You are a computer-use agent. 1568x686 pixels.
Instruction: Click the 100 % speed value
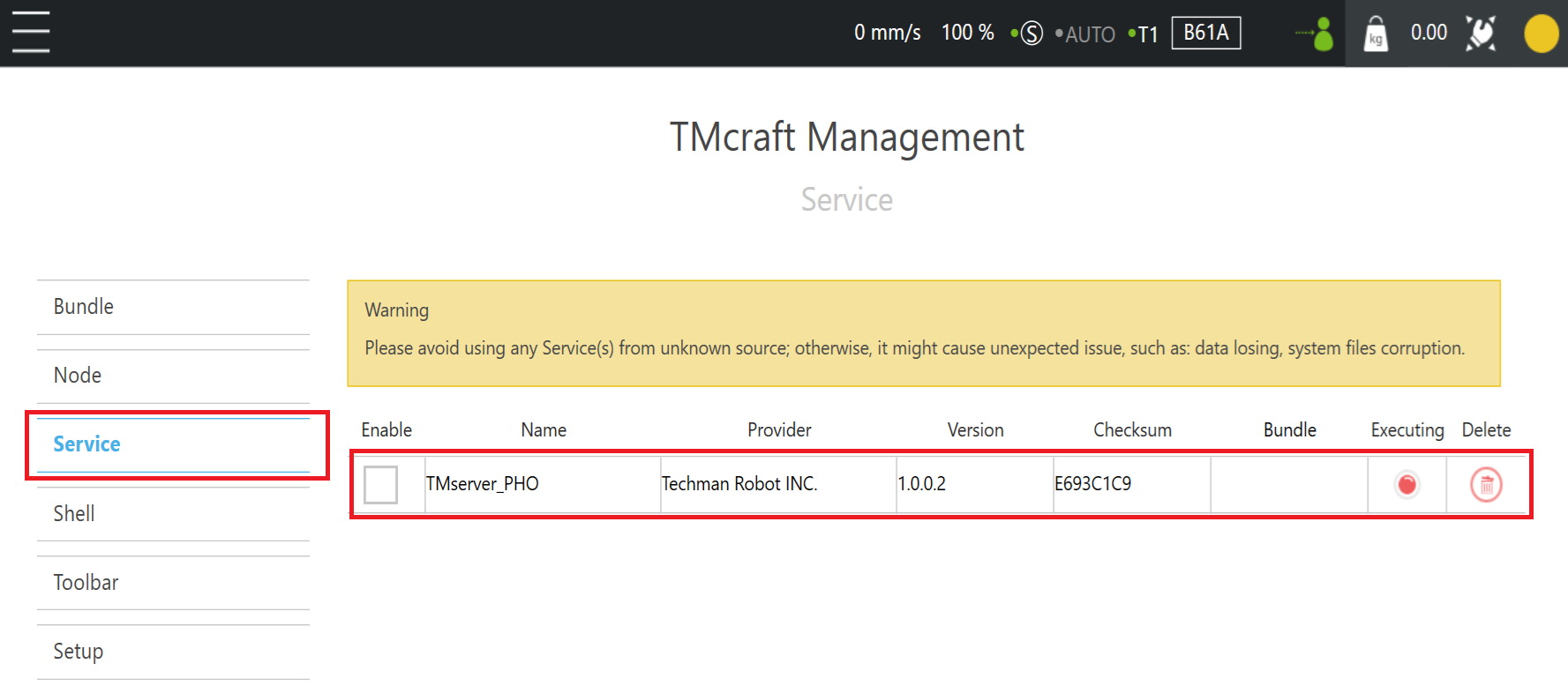[967, 33]
